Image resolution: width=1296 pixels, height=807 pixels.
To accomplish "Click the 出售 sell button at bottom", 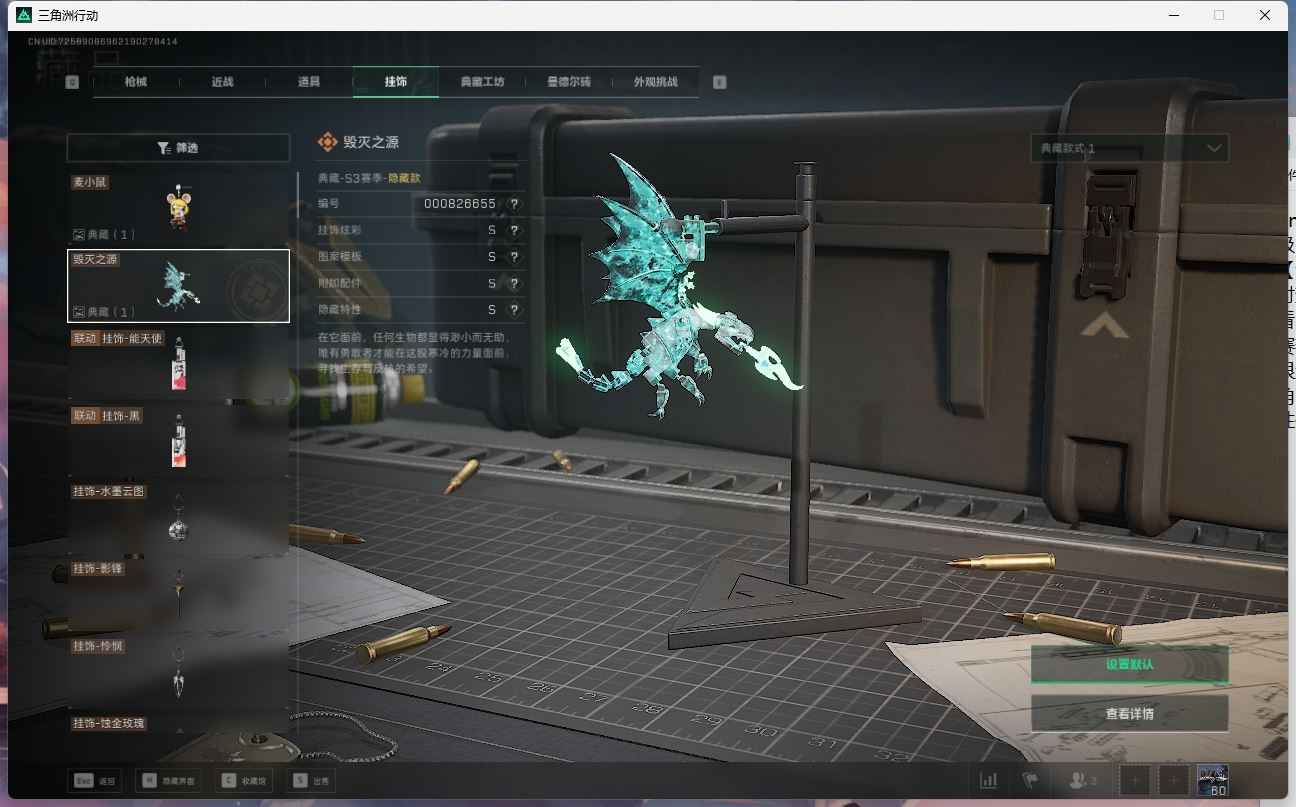I will [x=310, y=781].
